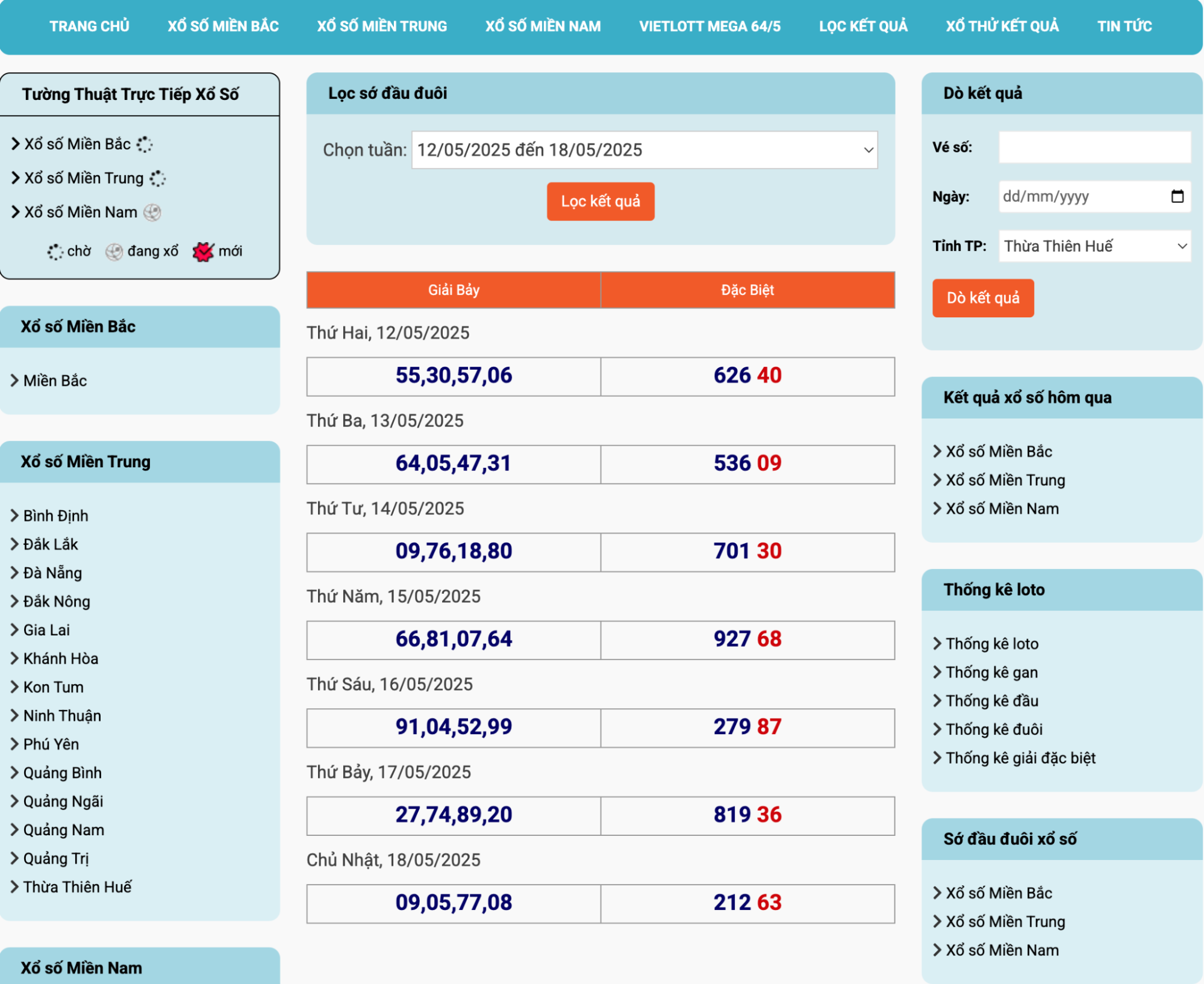Click the Đặc Biệt column header

747,290
